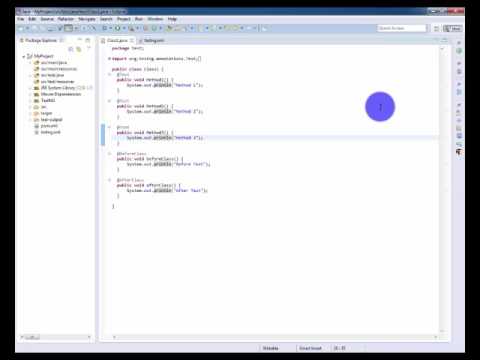Select the JRE System Library entry
This screenshot has height=360, width=480.
pos(63,88)
